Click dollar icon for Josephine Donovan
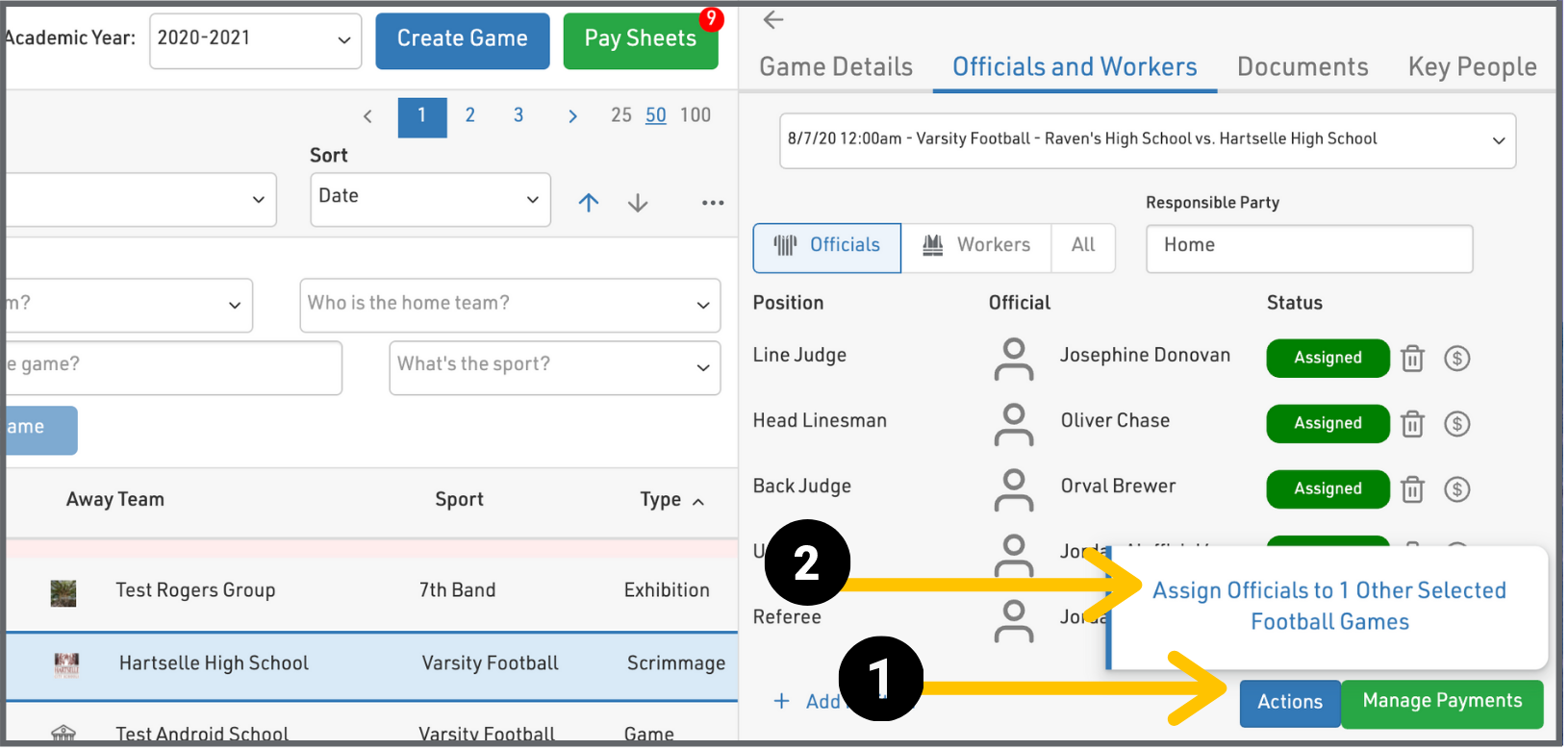This screenshot has height=749, width=1568. tap(1456, 359)
